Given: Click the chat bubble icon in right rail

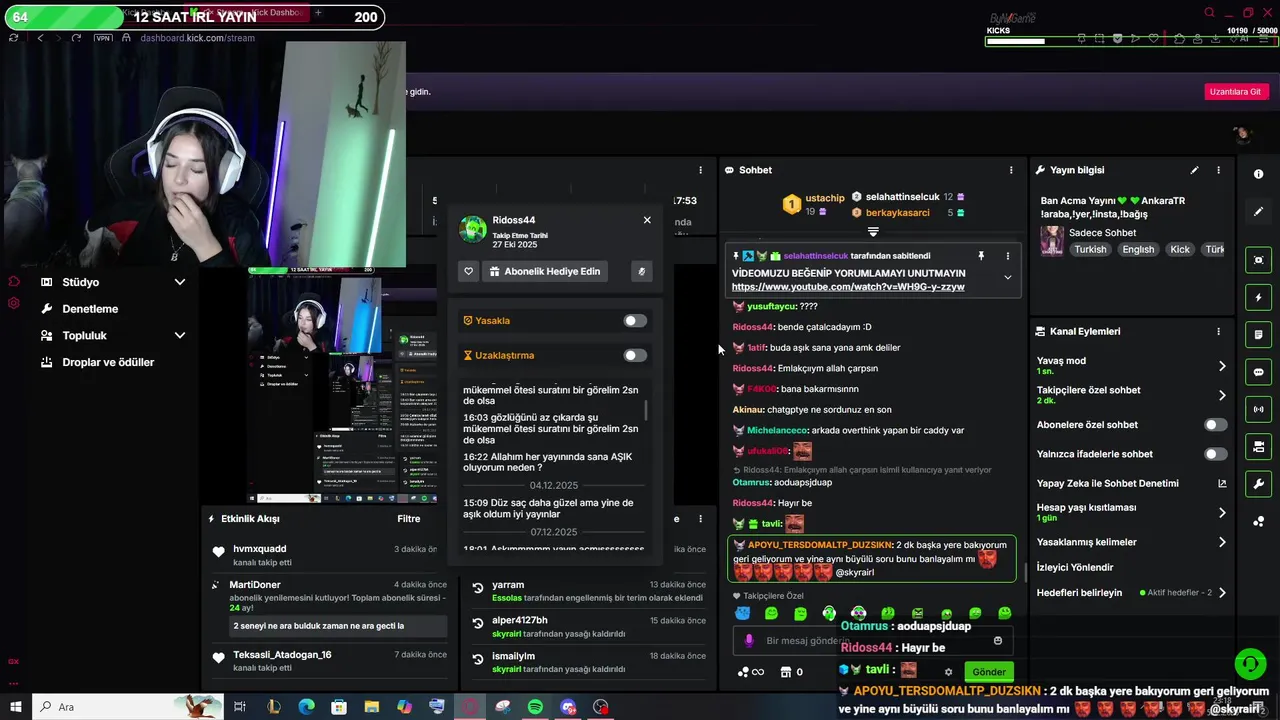Looking at the screenshot, I should [x=1258, y=372].
